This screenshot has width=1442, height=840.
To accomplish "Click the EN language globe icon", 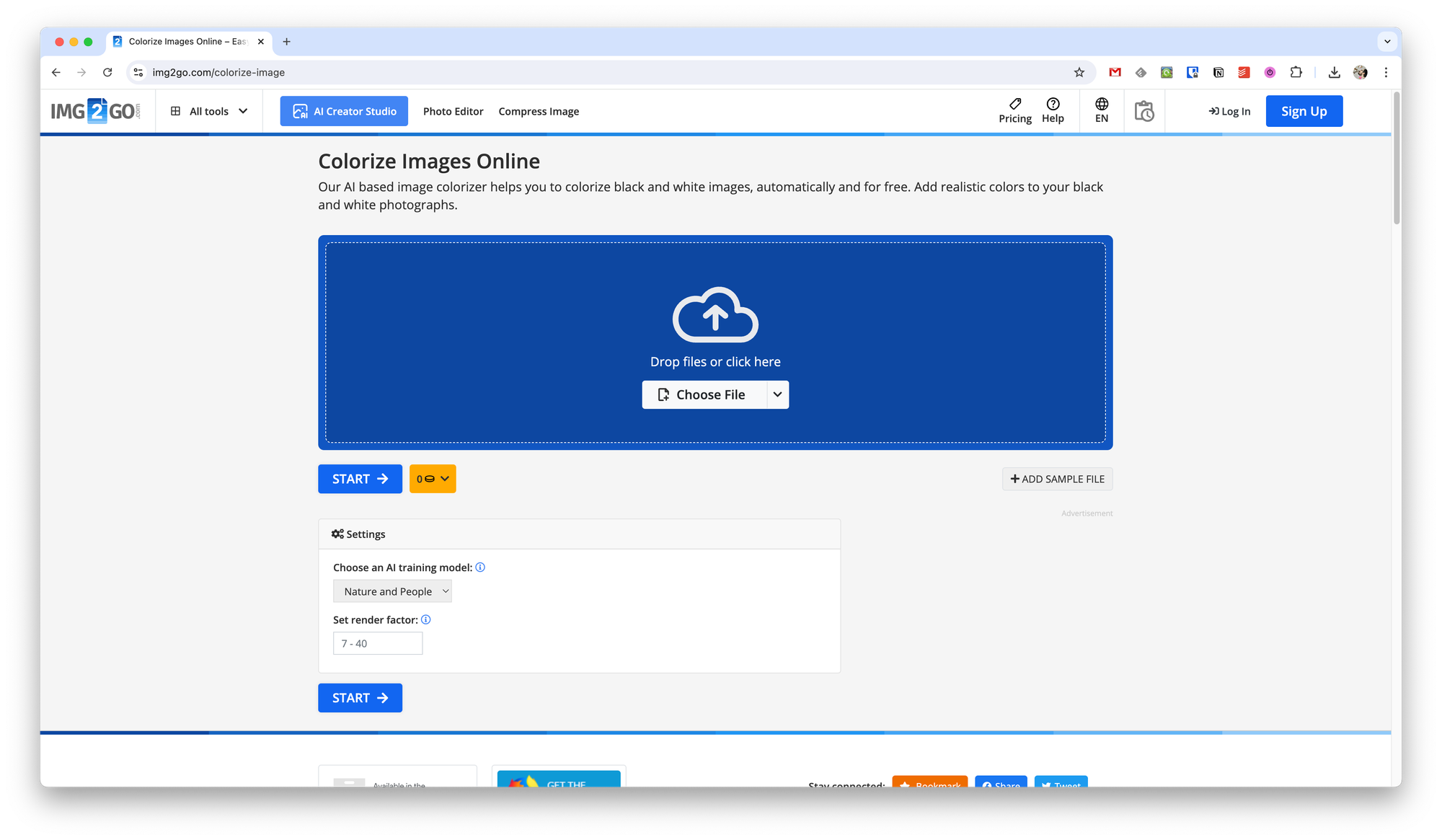I will point(1101,104).
